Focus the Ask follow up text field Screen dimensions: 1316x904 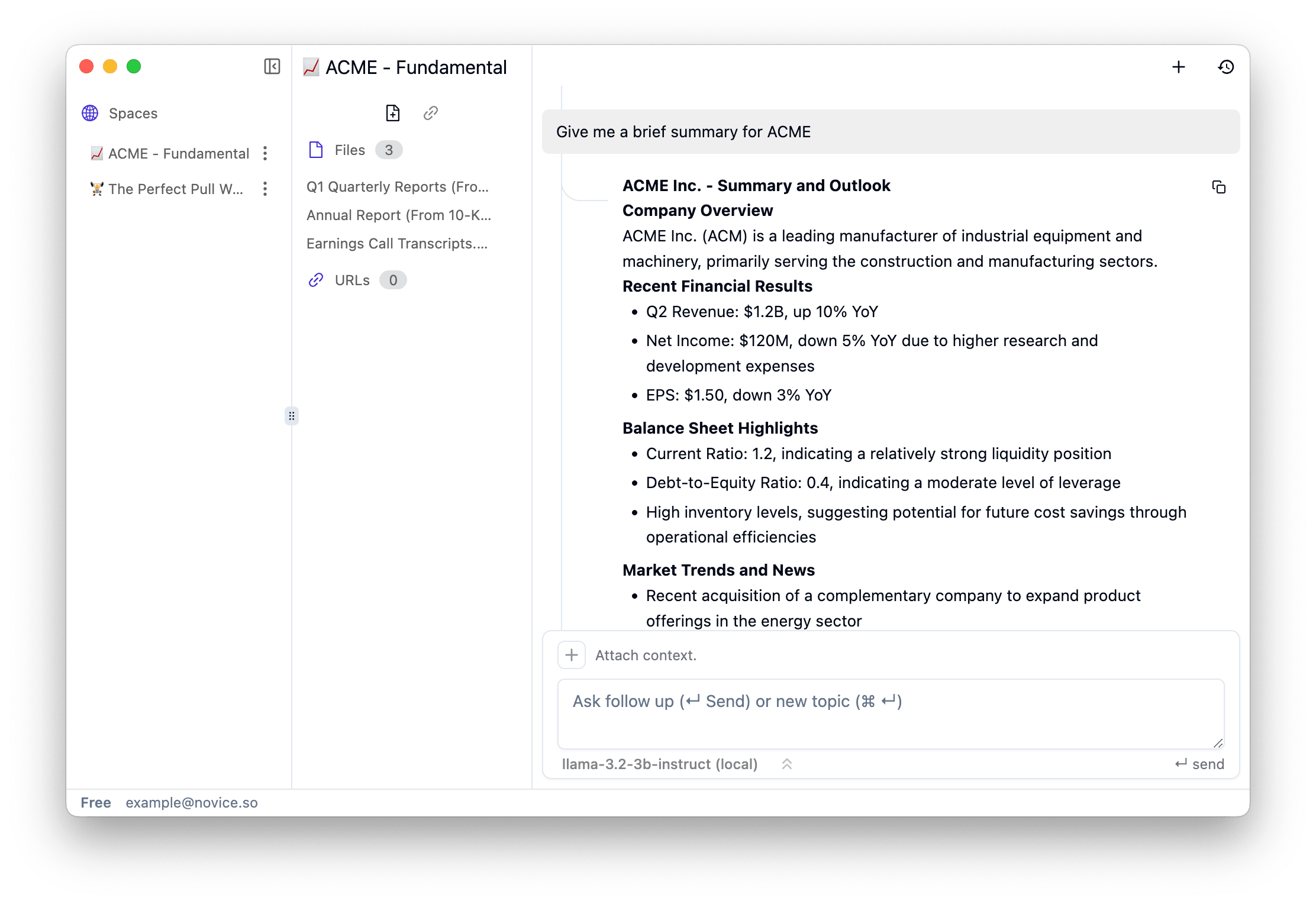pyautogui.click(x=891, y=714)
